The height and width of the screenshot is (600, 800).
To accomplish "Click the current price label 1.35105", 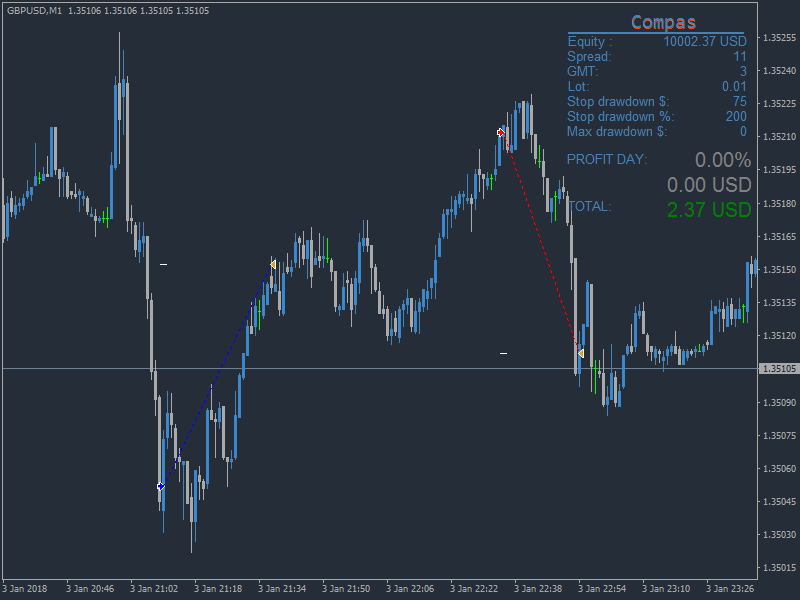I will pyautogui.click(x=779, y=368).
